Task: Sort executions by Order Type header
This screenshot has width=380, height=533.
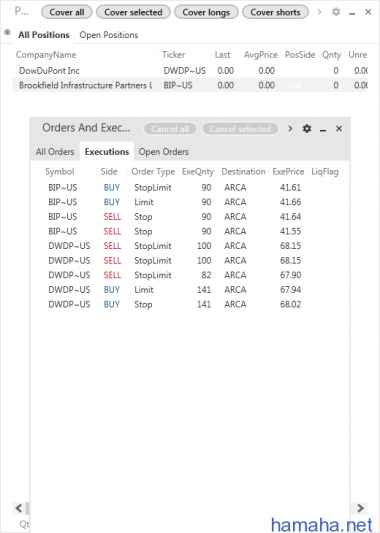Action: click(153, 171)
